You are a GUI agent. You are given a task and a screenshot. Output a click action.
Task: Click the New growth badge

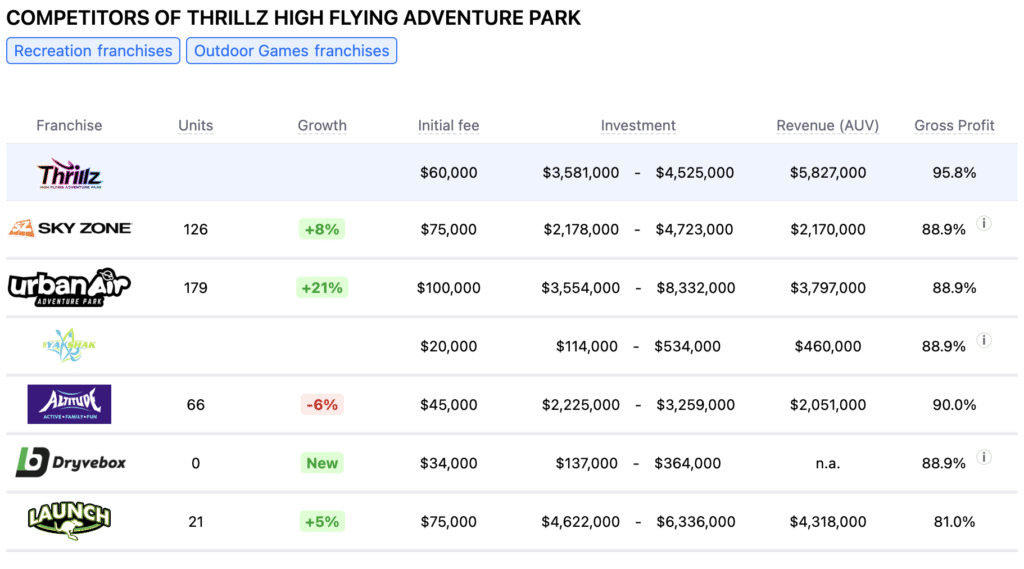tap(322, 463)
